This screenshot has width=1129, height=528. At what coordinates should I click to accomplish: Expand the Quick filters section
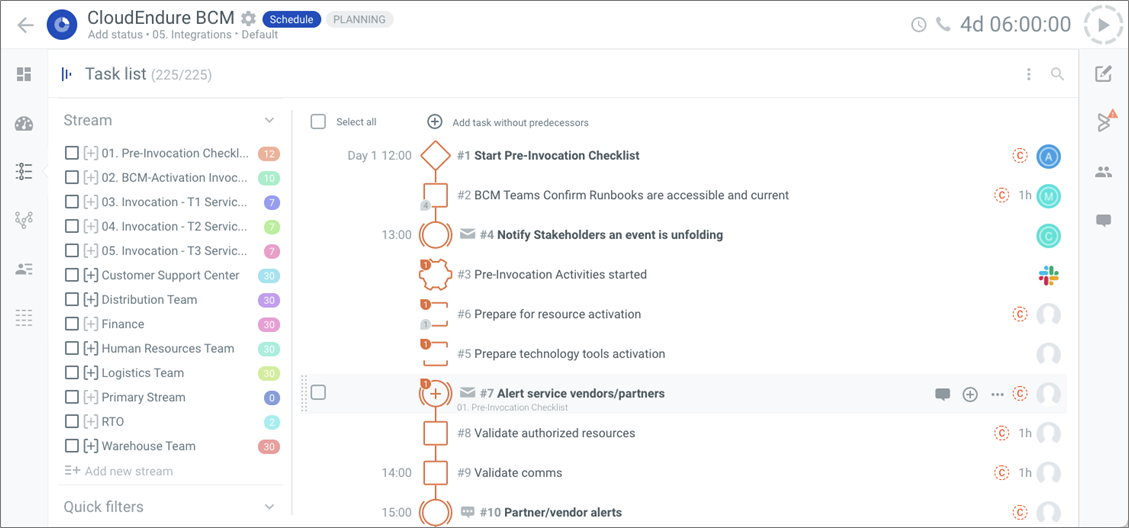point(269,506)
